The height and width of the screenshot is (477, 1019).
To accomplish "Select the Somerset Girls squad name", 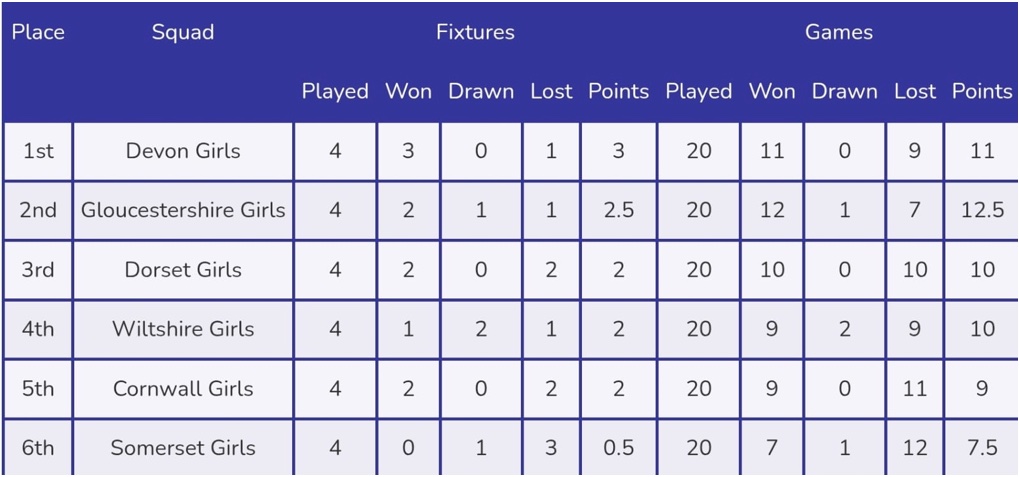I will click(x=183, y=448).
